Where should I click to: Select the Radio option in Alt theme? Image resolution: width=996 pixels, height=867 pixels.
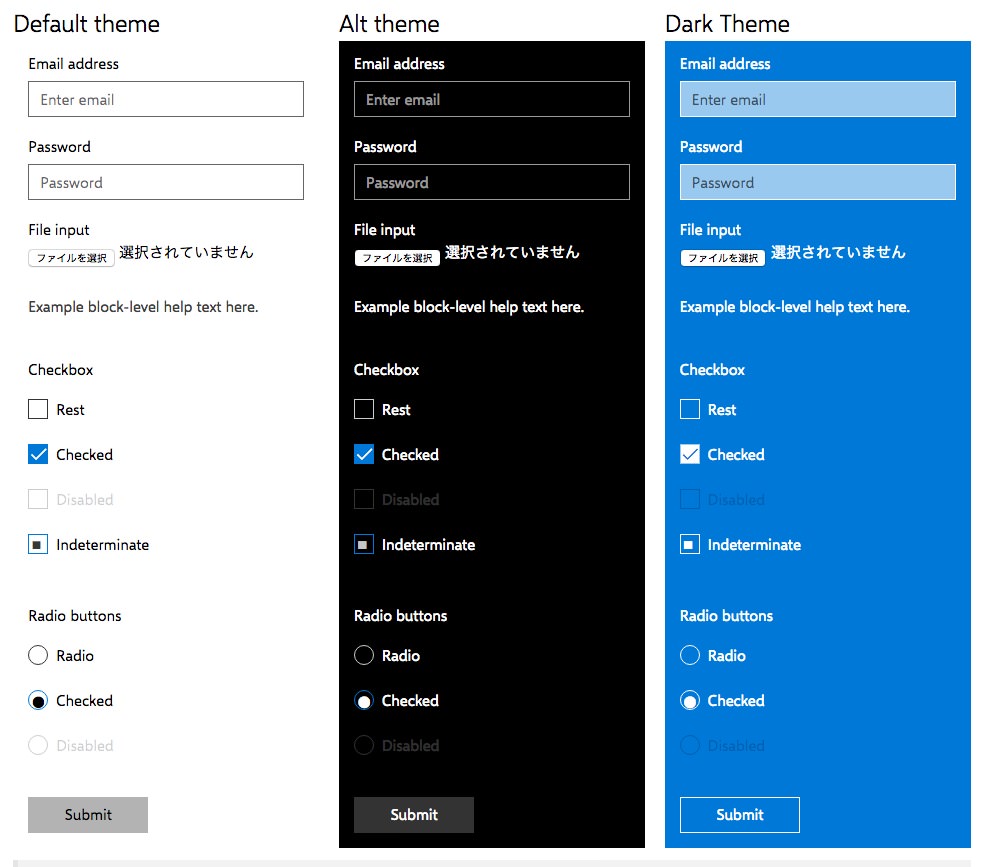pyautogui.click(x=364, y=656)
